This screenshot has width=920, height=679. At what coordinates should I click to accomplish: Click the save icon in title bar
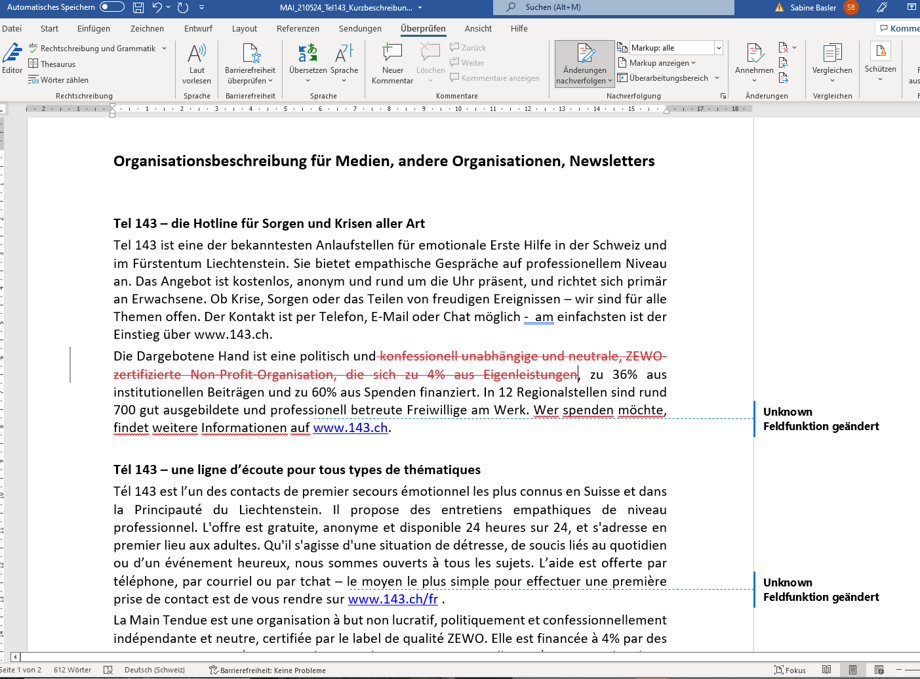(136, 7)
